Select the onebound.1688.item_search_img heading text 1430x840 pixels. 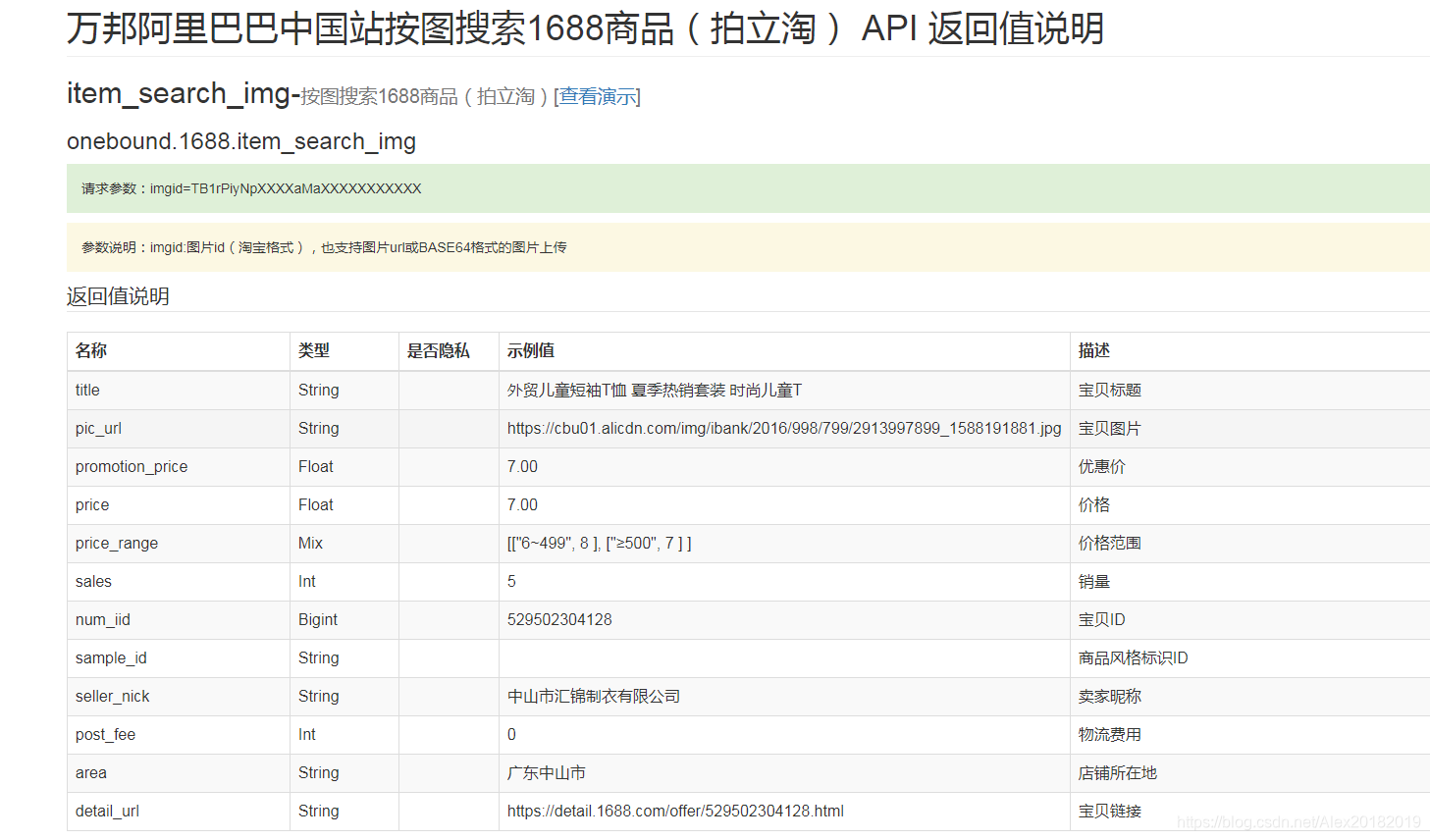(x=241, y=141)
